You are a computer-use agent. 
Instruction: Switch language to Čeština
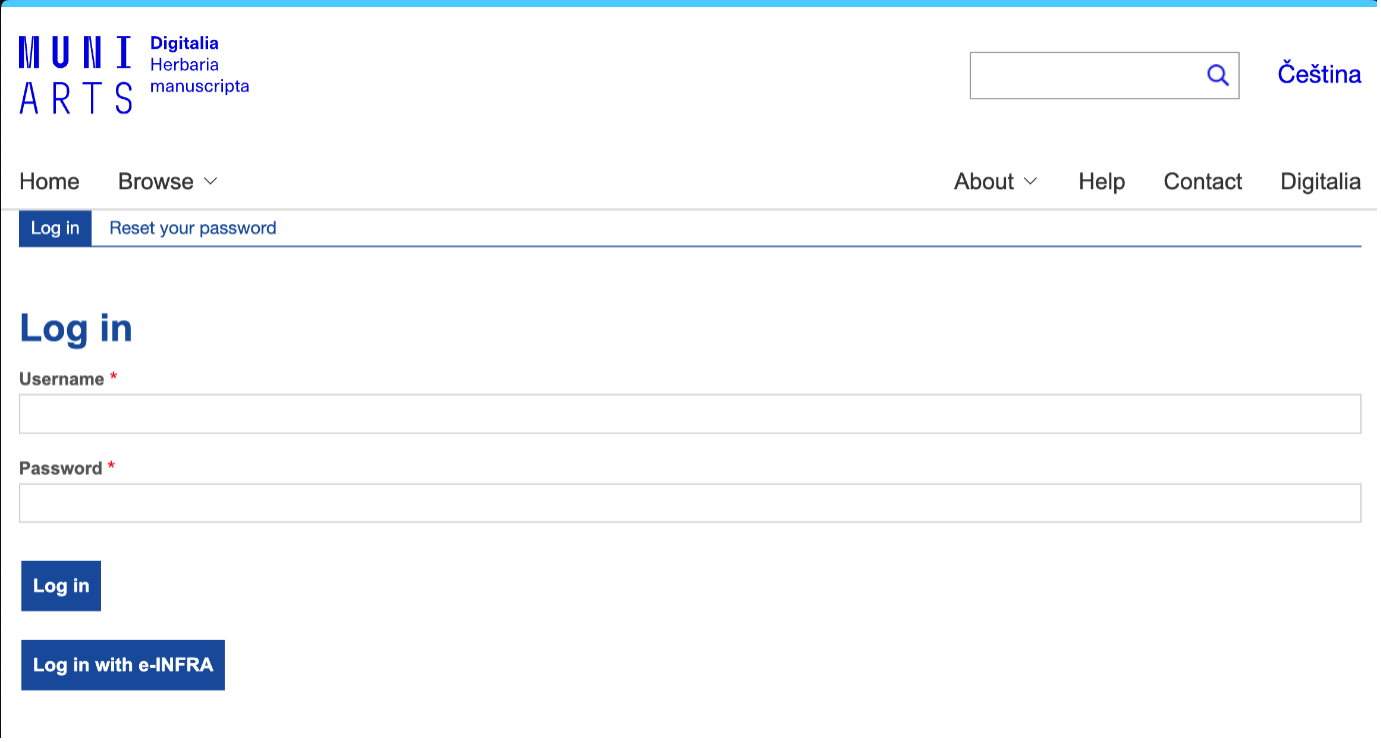(1318, 73)
